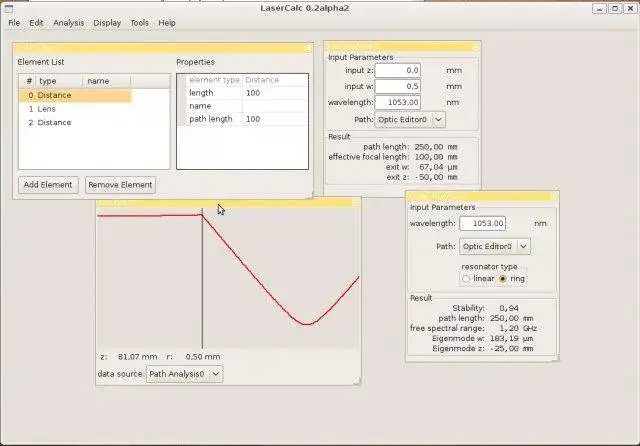This screenshot has width=640, height=446.
Task: Click the exit z result -50,00 mm
Action: pos(436,177)
